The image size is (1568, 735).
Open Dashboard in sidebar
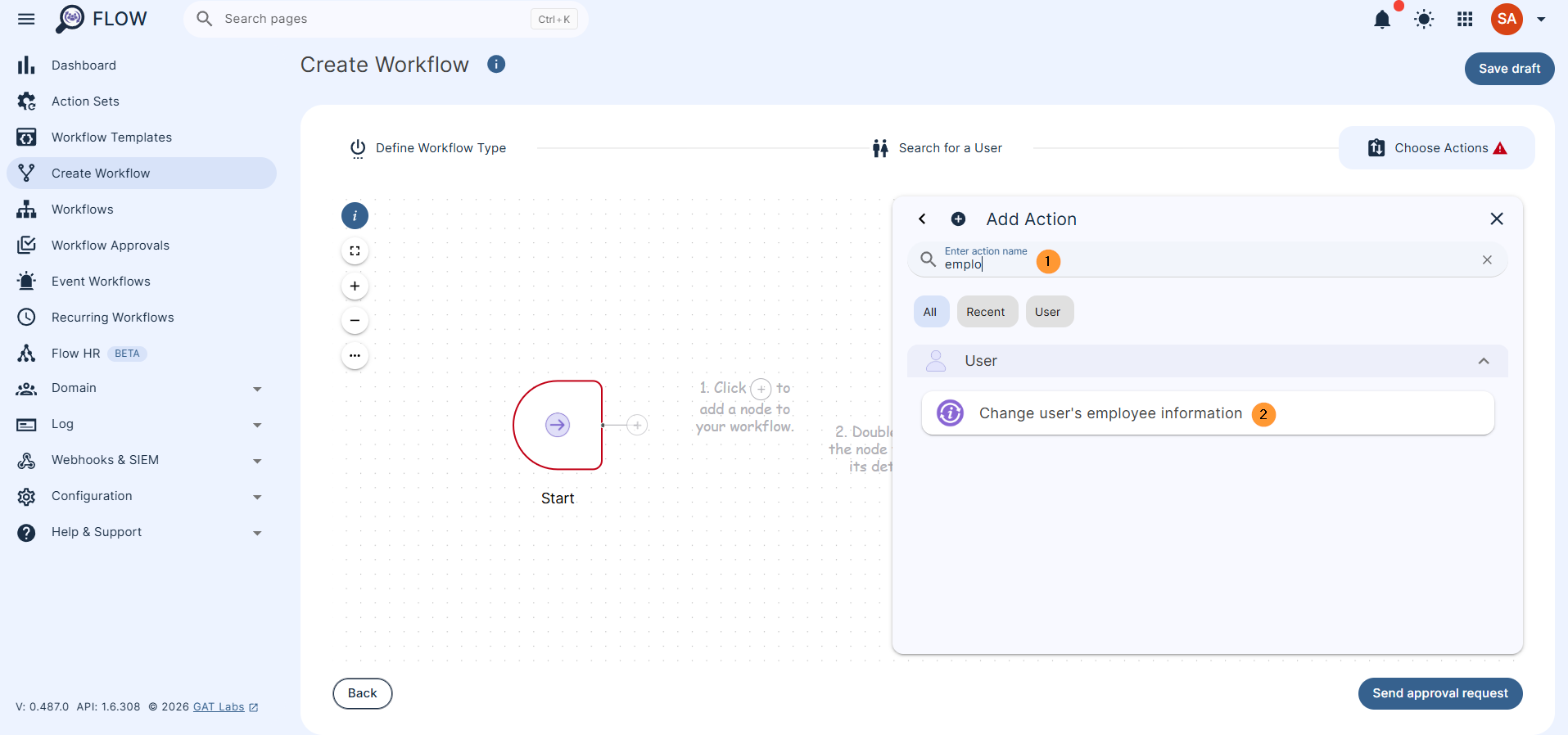[x=142, y=65]
